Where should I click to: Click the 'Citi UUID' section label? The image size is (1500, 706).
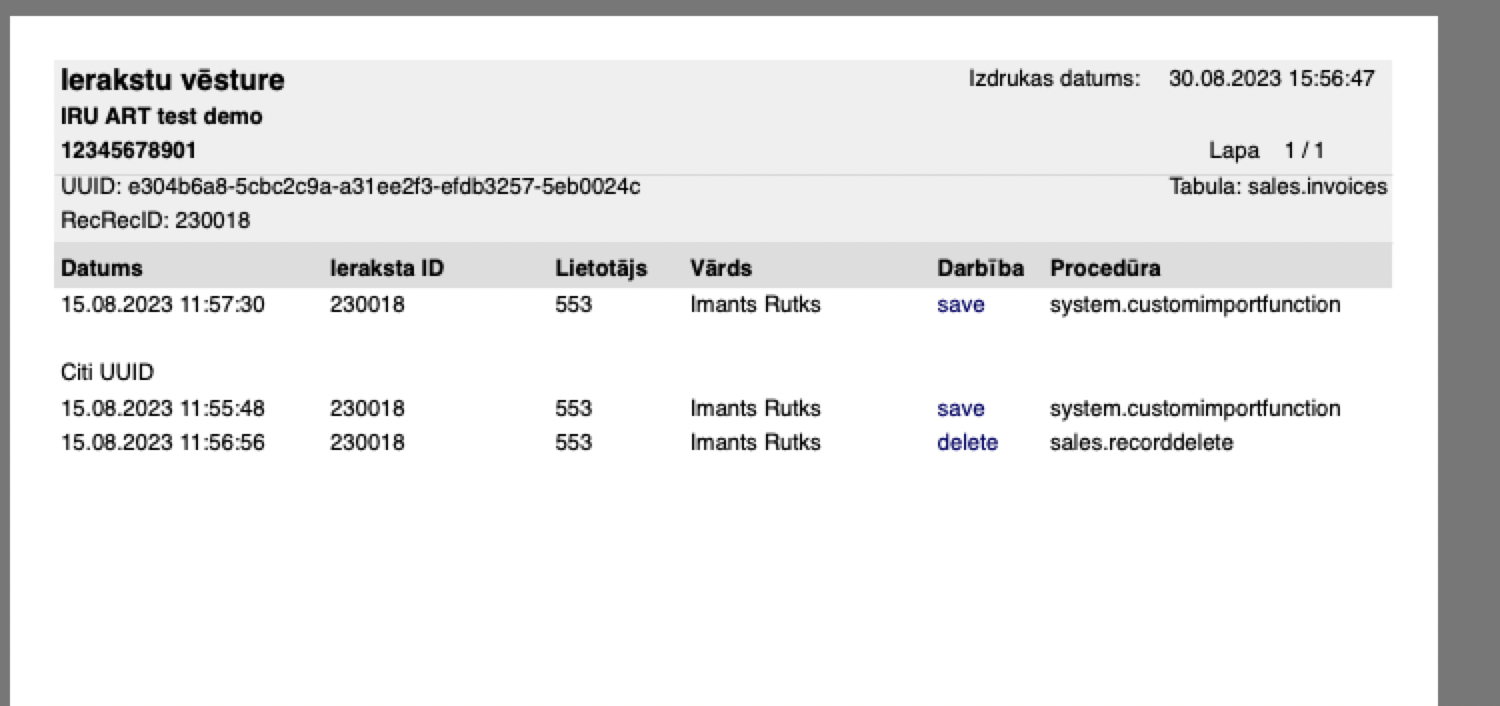108,373
